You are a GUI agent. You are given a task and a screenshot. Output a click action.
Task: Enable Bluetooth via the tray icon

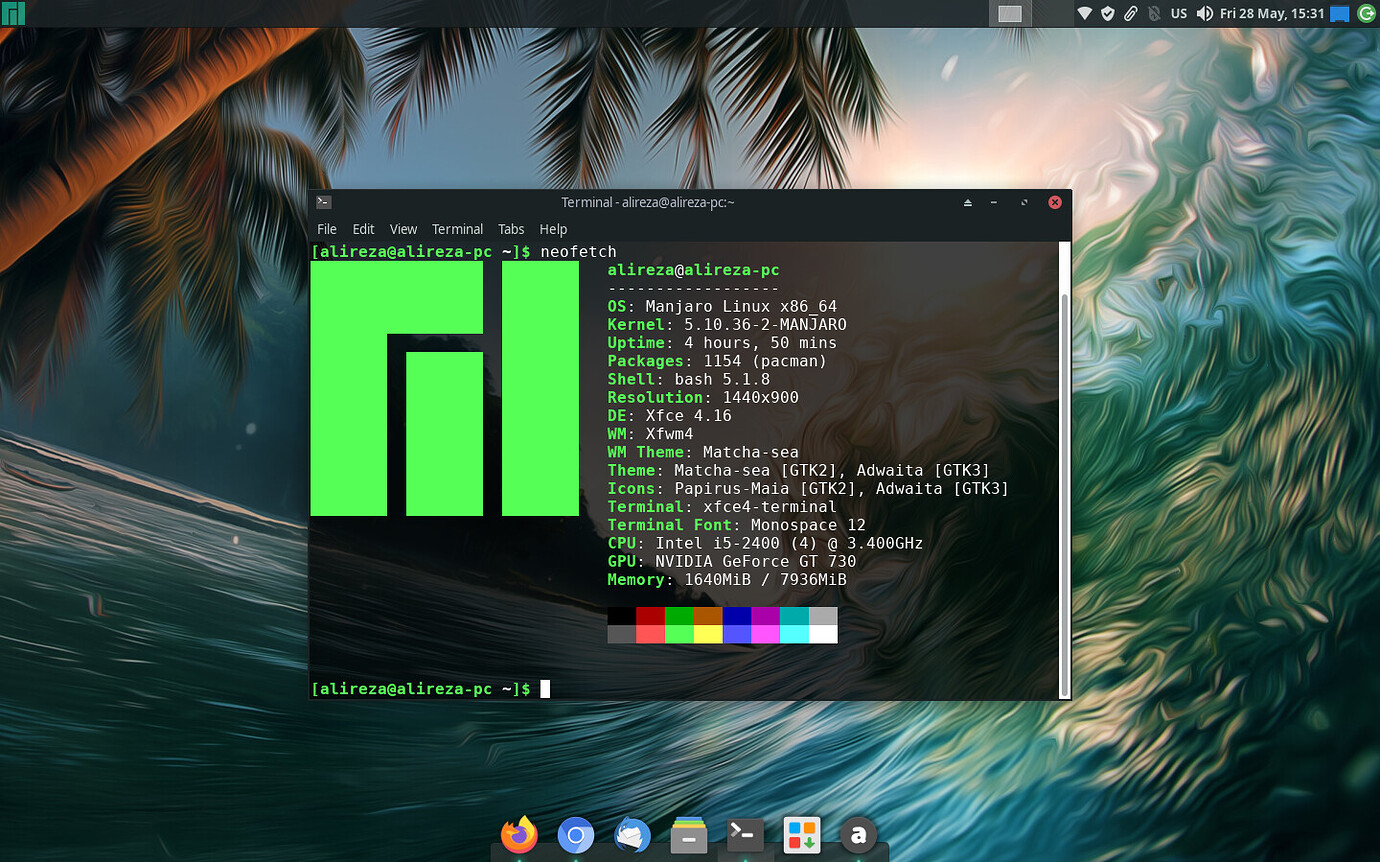1155,13
